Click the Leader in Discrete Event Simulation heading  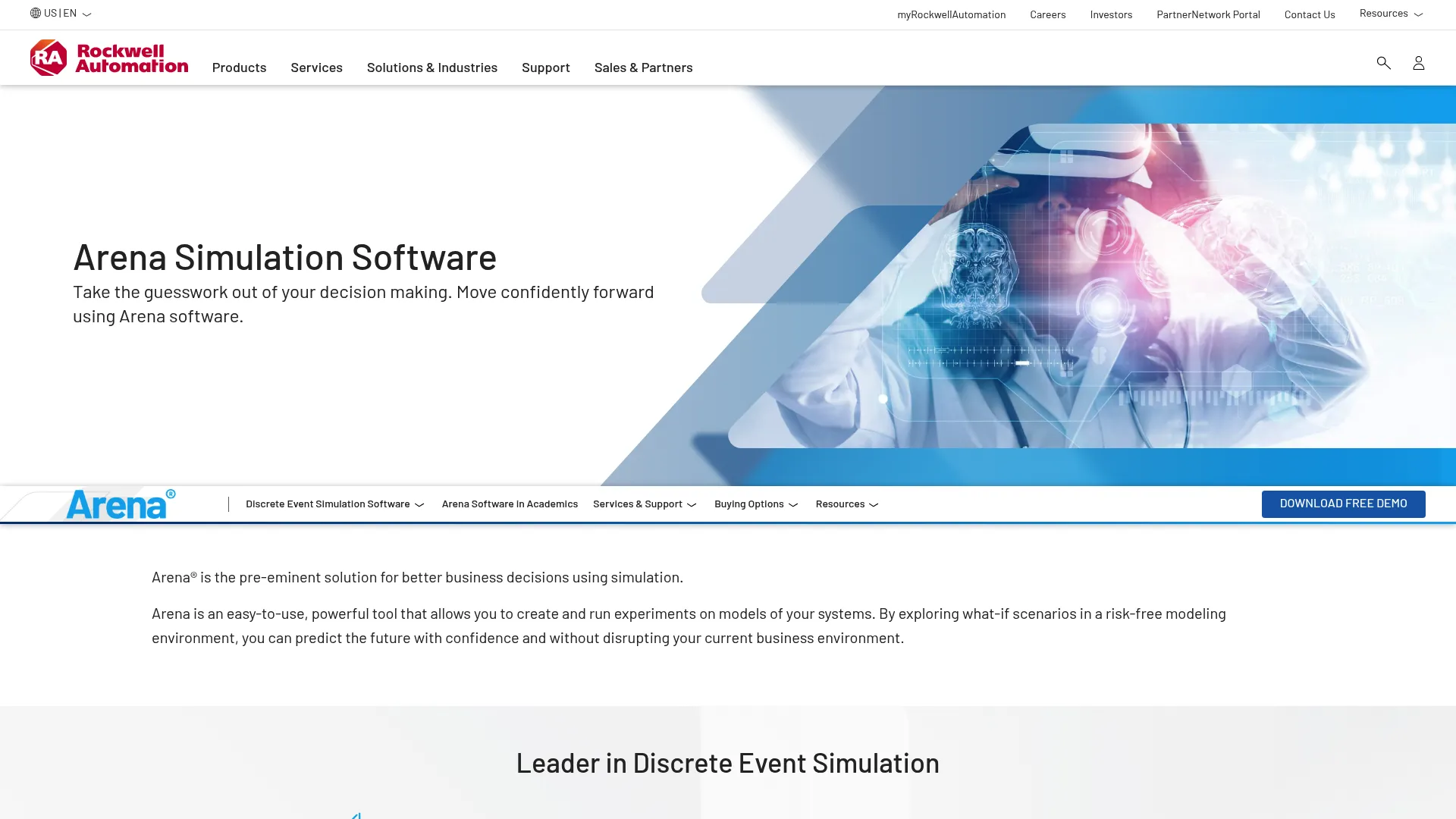[727, 763]
